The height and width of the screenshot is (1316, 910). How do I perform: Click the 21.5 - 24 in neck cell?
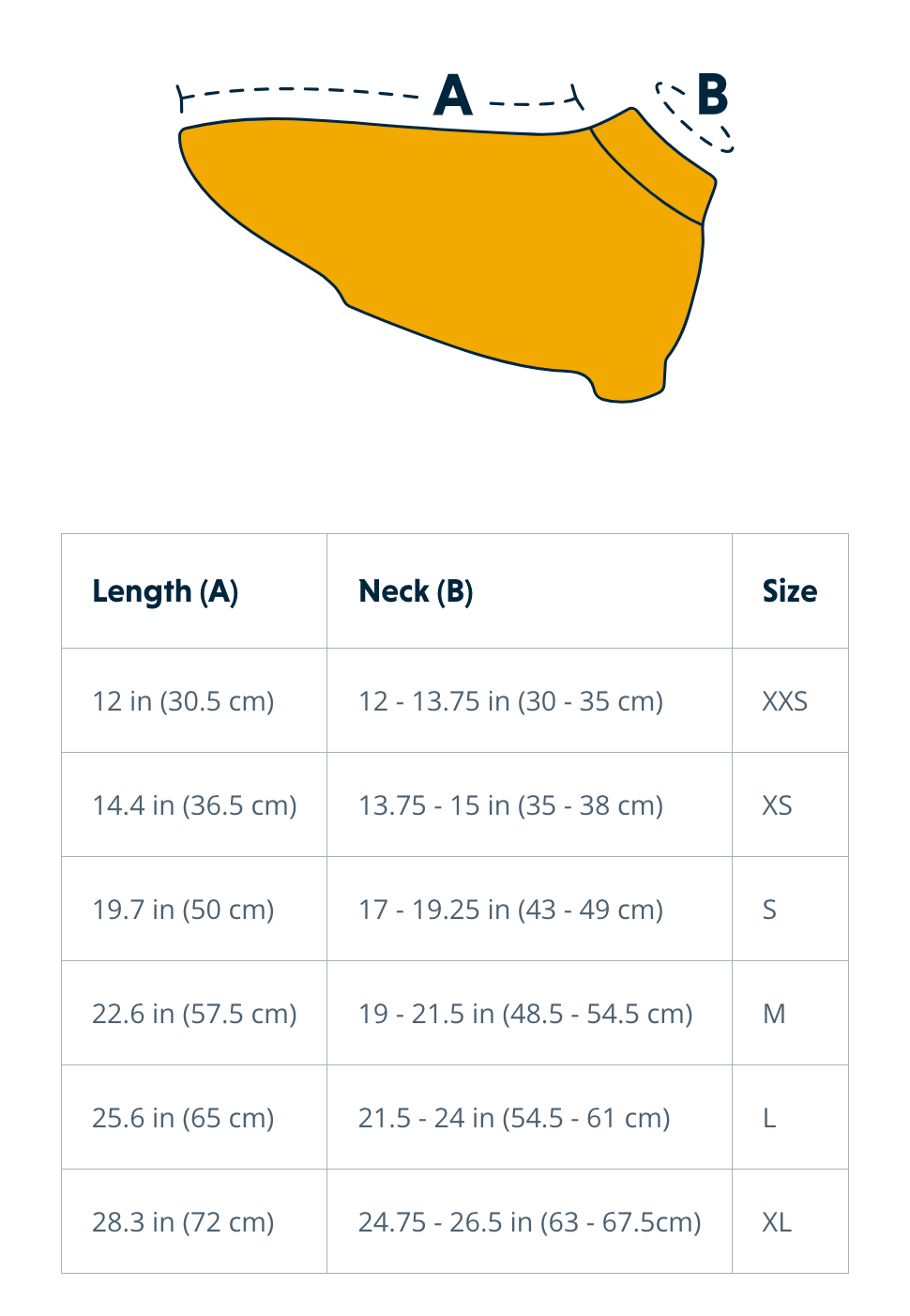514,1118
